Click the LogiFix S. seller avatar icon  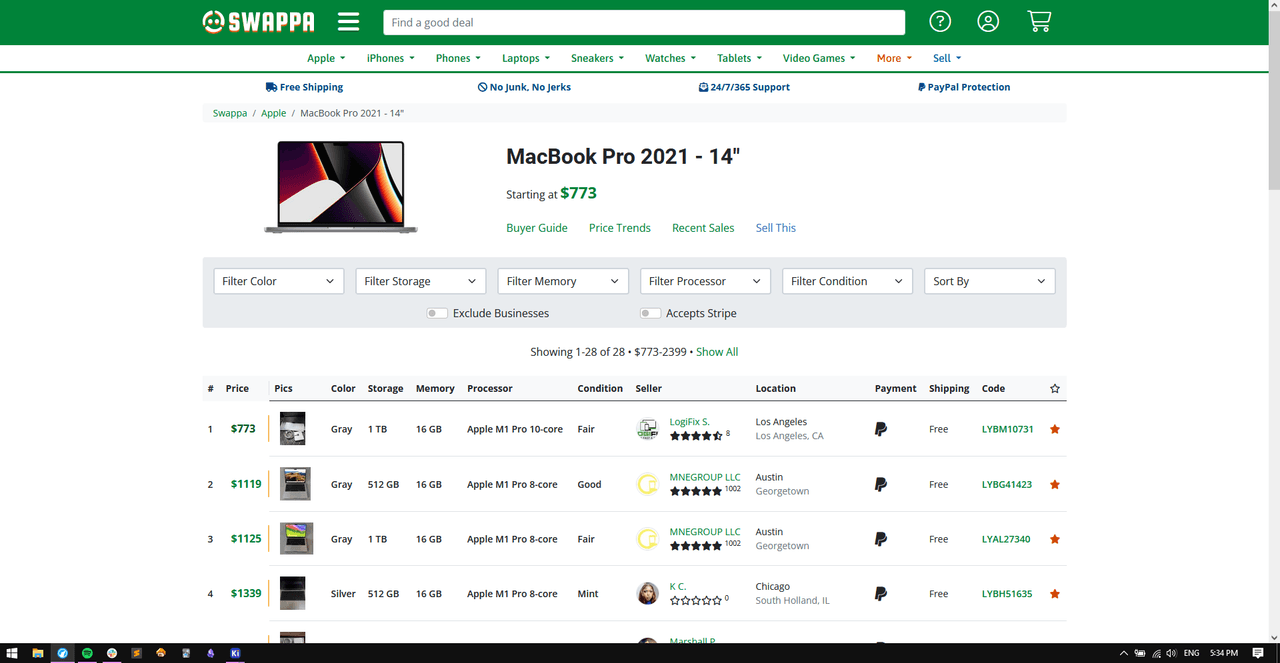(x=648, y=429)
